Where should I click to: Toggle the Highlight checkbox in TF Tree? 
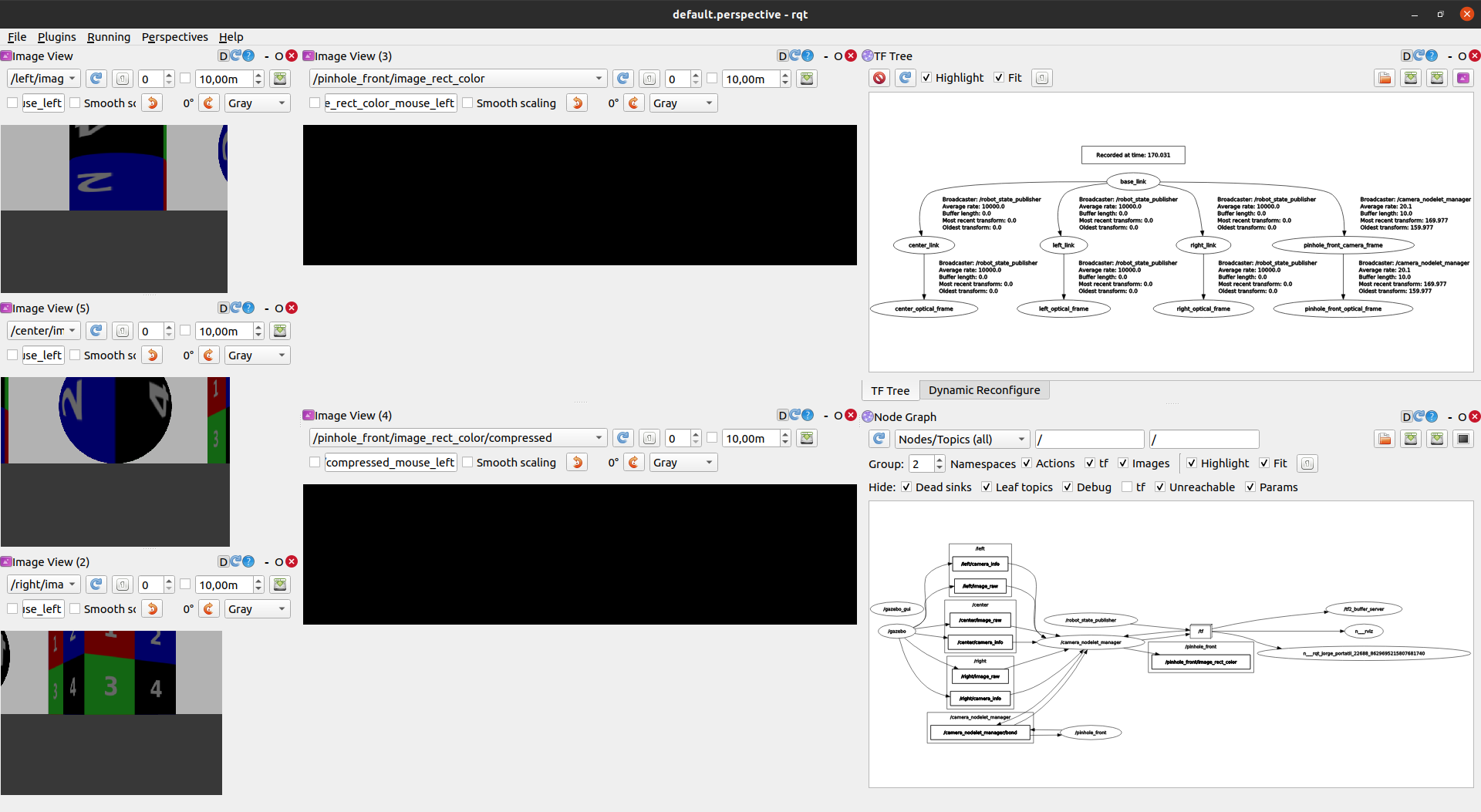click(926, 78)
